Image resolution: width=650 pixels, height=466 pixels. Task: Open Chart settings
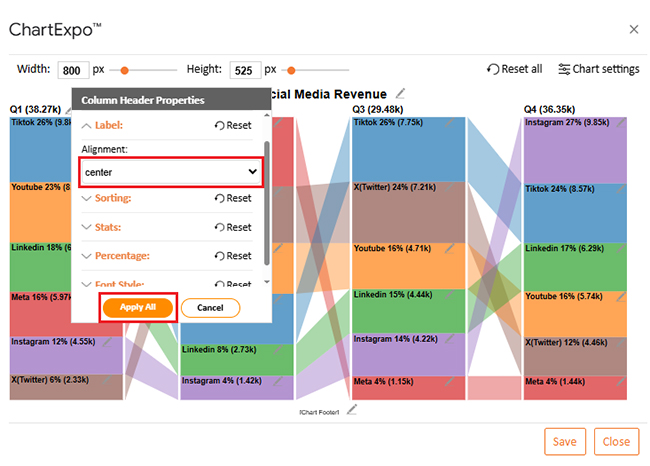(x=598, y=69)
